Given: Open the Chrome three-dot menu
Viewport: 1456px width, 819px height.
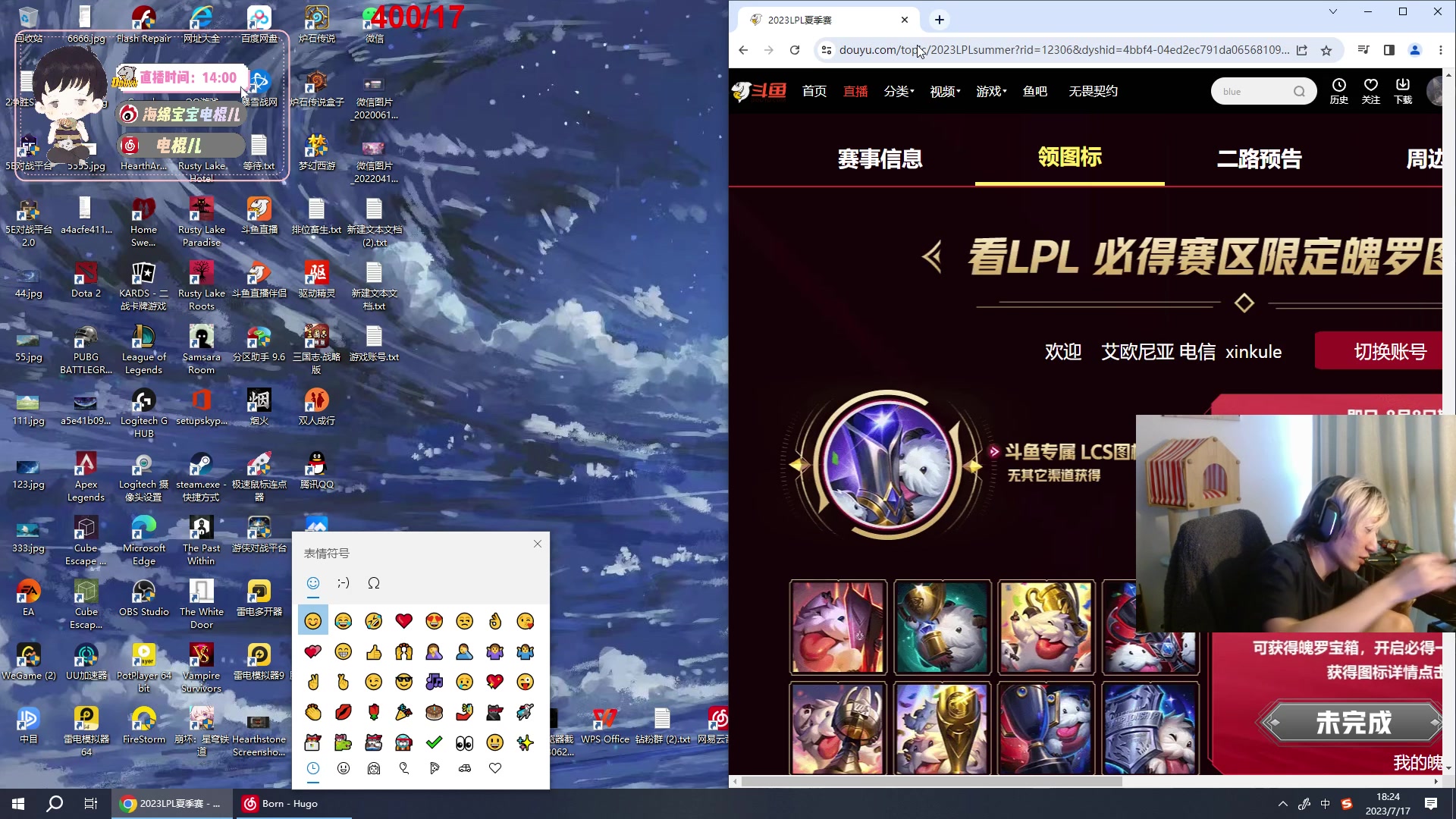Looking at the screenshot, I should 1440,50.
